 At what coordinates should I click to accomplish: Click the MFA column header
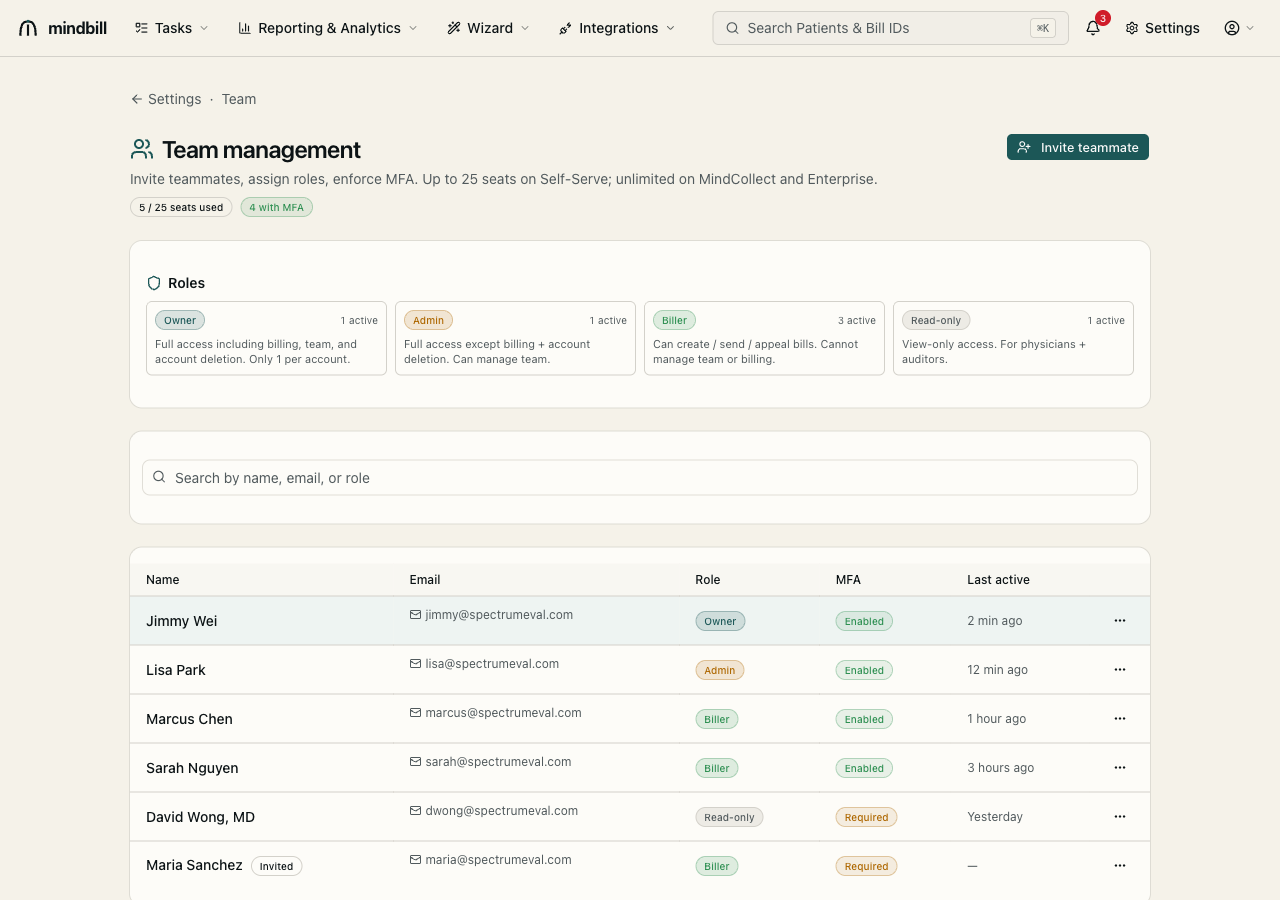(x=848, y=579)
